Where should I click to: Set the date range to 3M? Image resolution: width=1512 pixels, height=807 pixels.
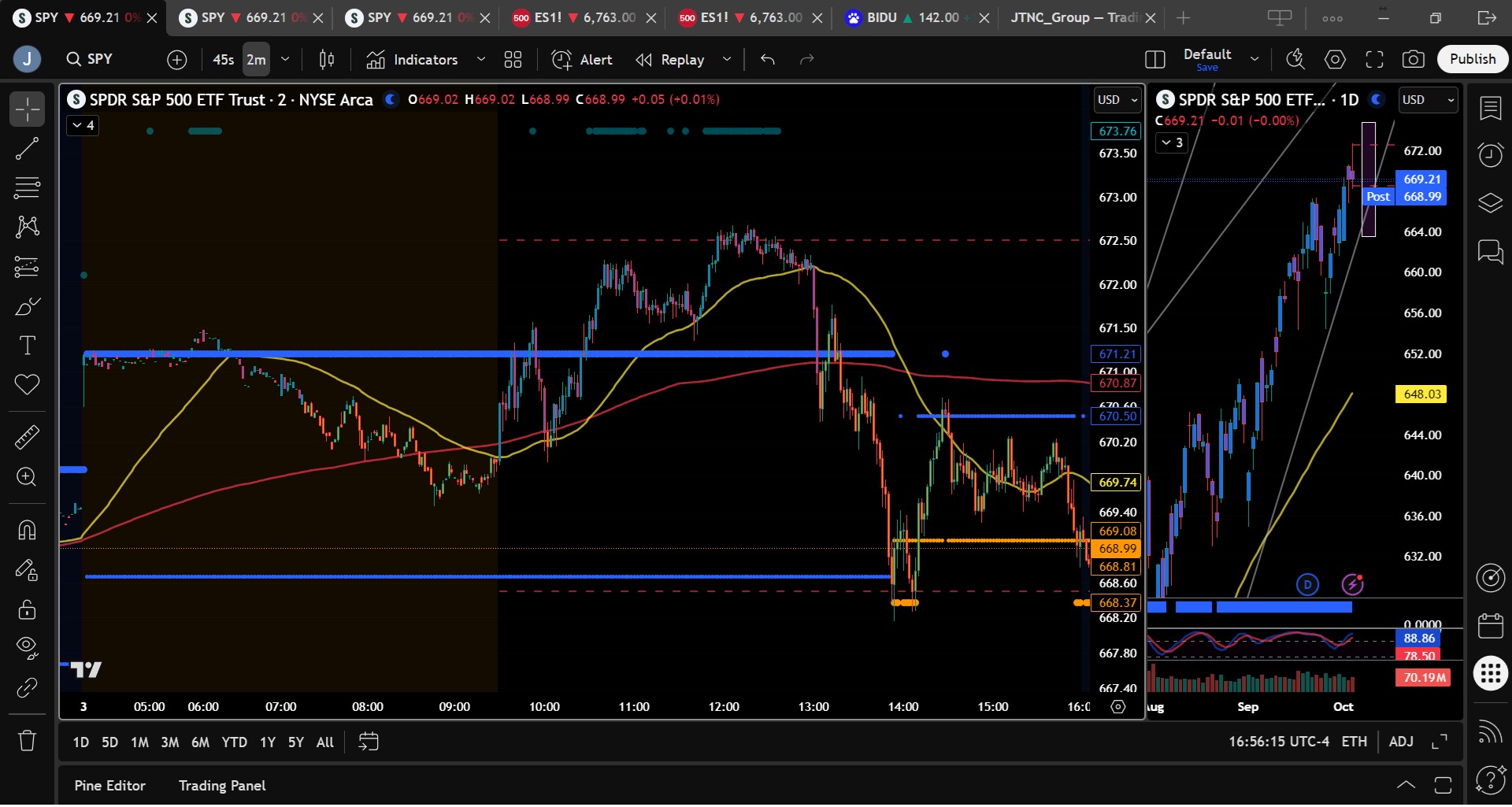tap(169, 742)
